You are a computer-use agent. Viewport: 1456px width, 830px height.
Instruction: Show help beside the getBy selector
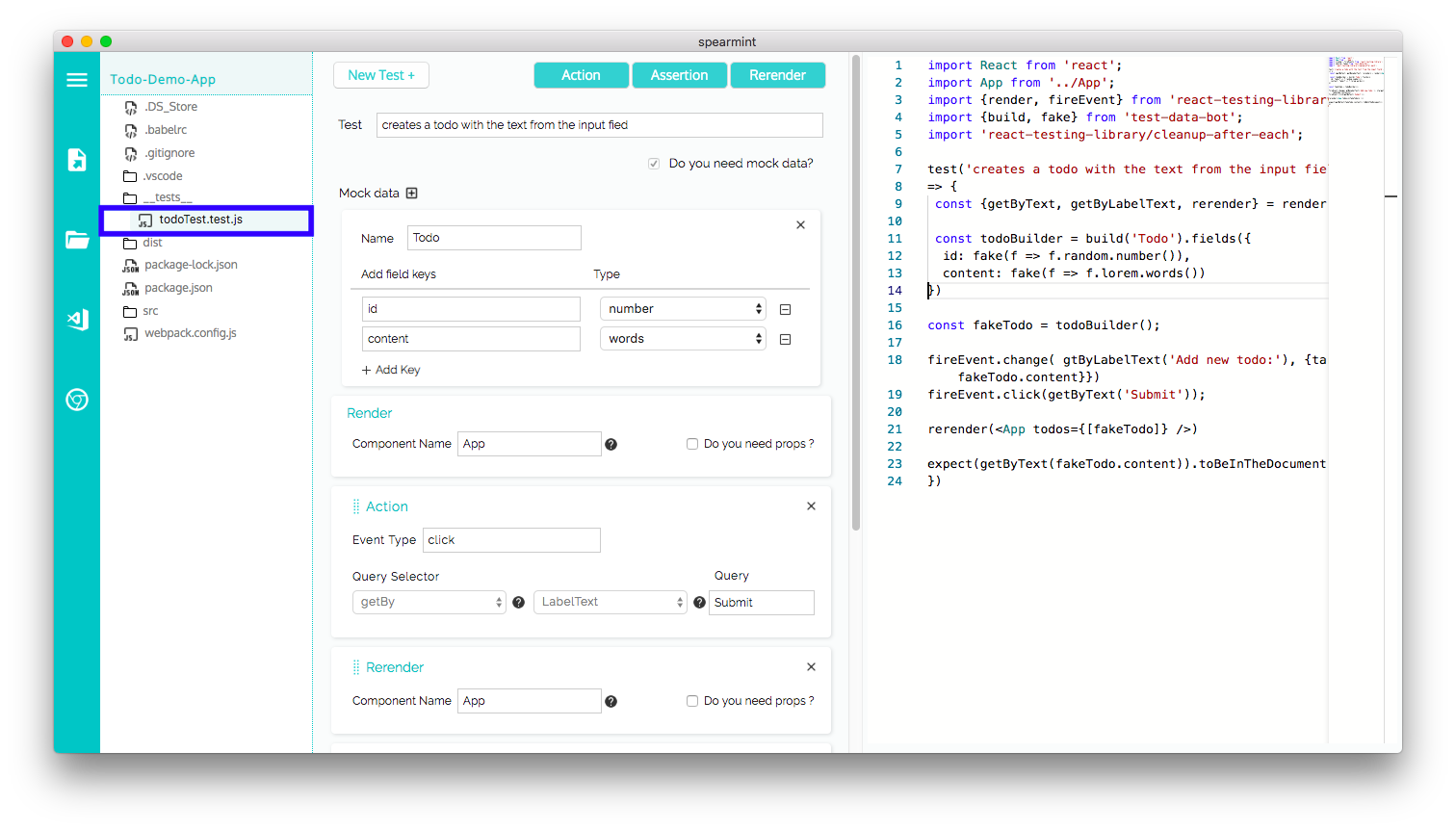tap(518, 603)
